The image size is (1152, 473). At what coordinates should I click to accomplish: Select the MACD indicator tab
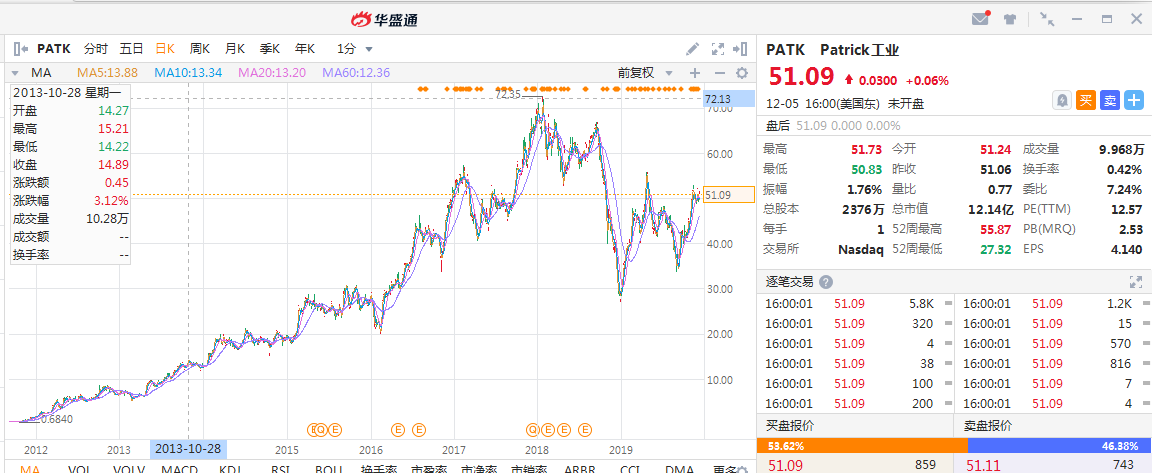[x=180, y=469]
